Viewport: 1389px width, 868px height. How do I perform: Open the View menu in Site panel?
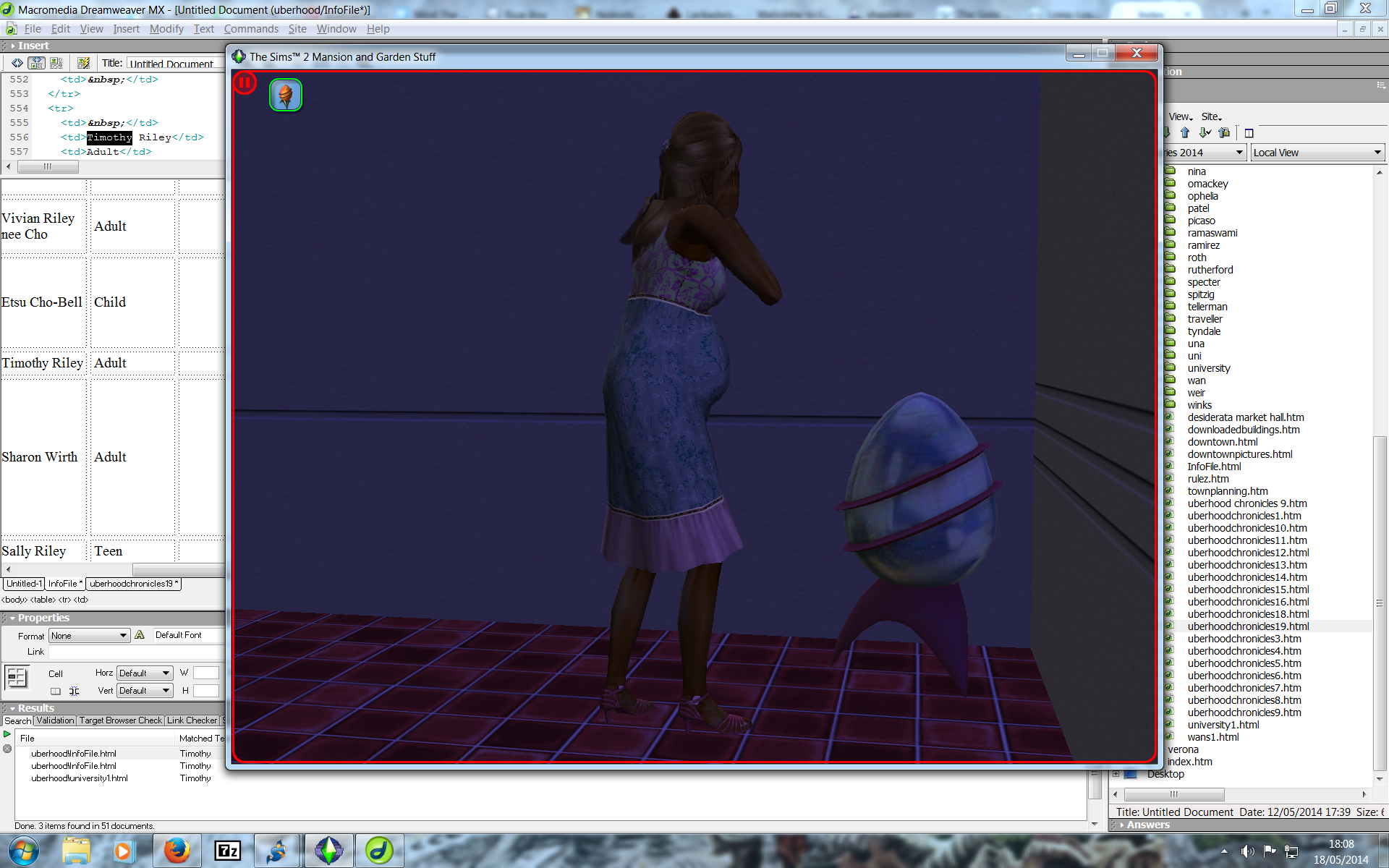point(1180,116)
